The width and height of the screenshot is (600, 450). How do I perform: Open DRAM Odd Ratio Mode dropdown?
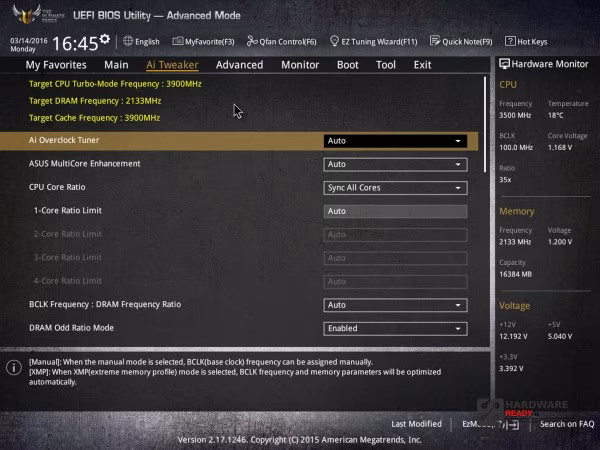pos(395,328)
